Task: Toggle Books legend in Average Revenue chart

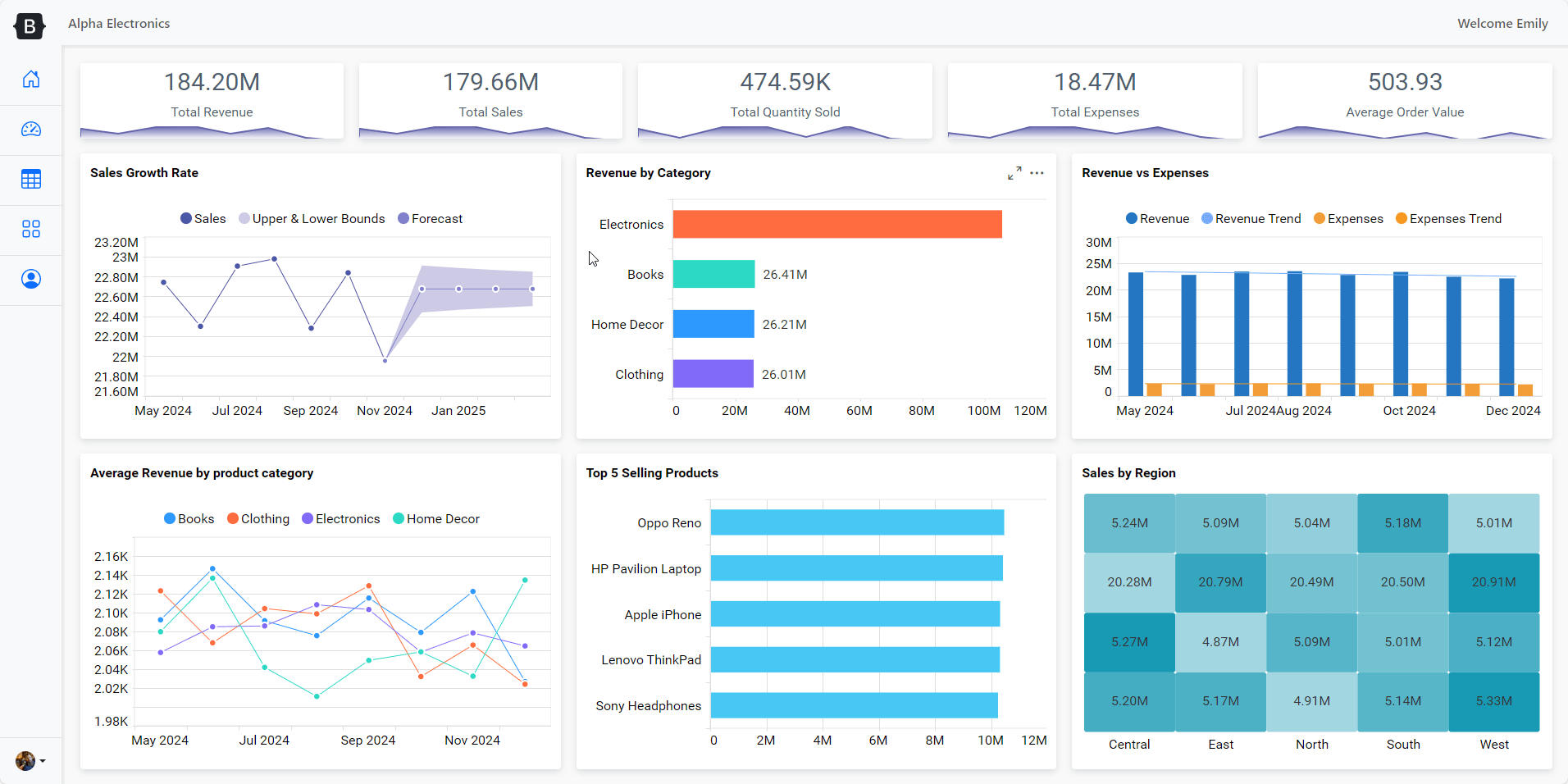Action: coord(189,519)
